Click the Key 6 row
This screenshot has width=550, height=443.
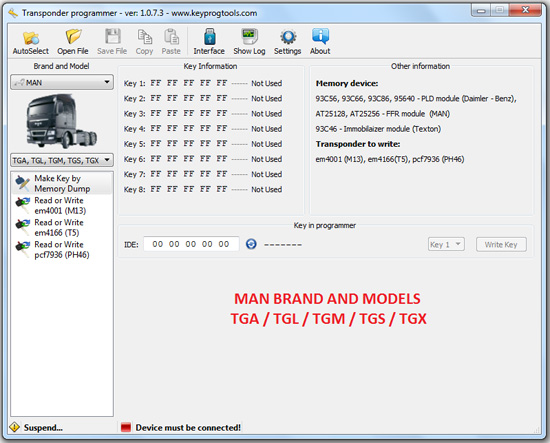pyautogui.click(x=203, y=159)
